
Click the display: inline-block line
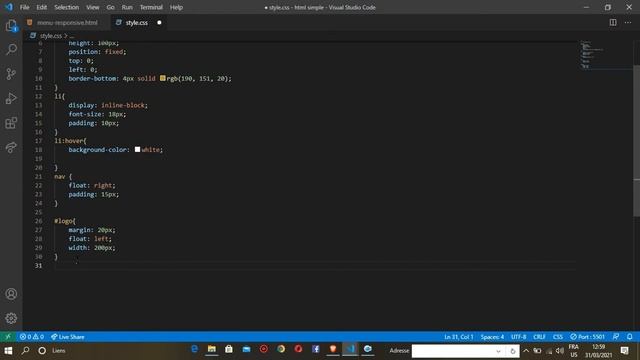tap(108, 105)
